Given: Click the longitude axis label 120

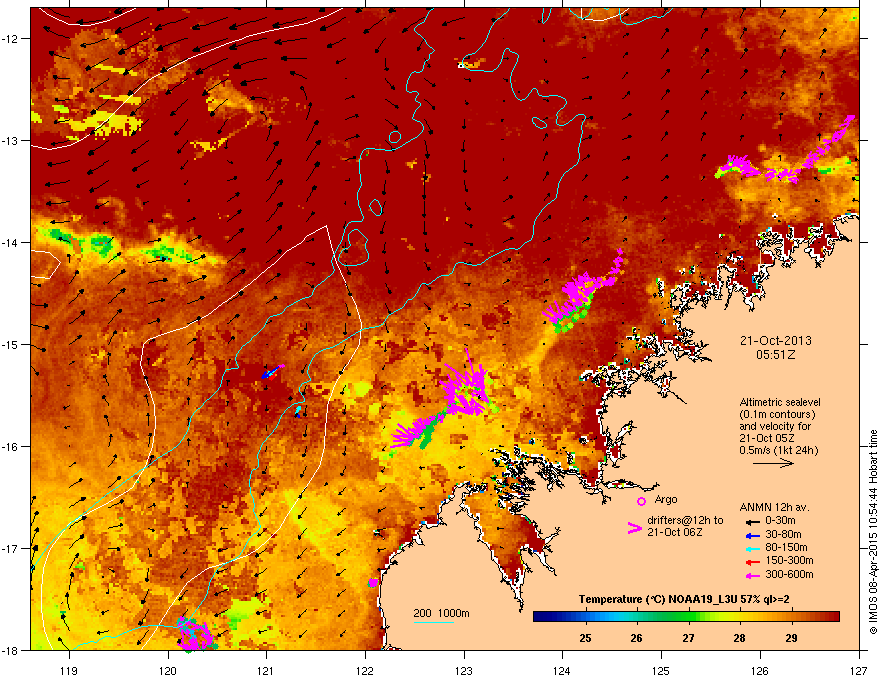Looking at the screenshot, I should [x=167, y=670].
